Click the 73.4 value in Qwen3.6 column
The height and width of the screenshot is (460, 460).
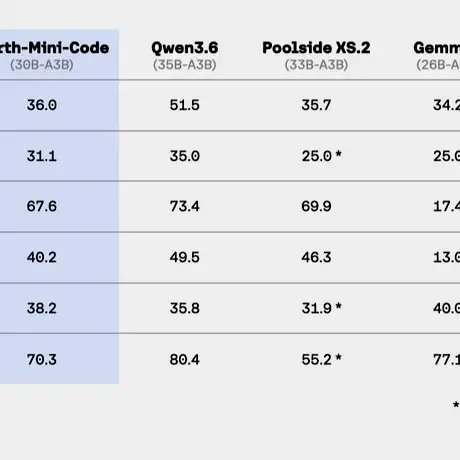coord(184,206)
